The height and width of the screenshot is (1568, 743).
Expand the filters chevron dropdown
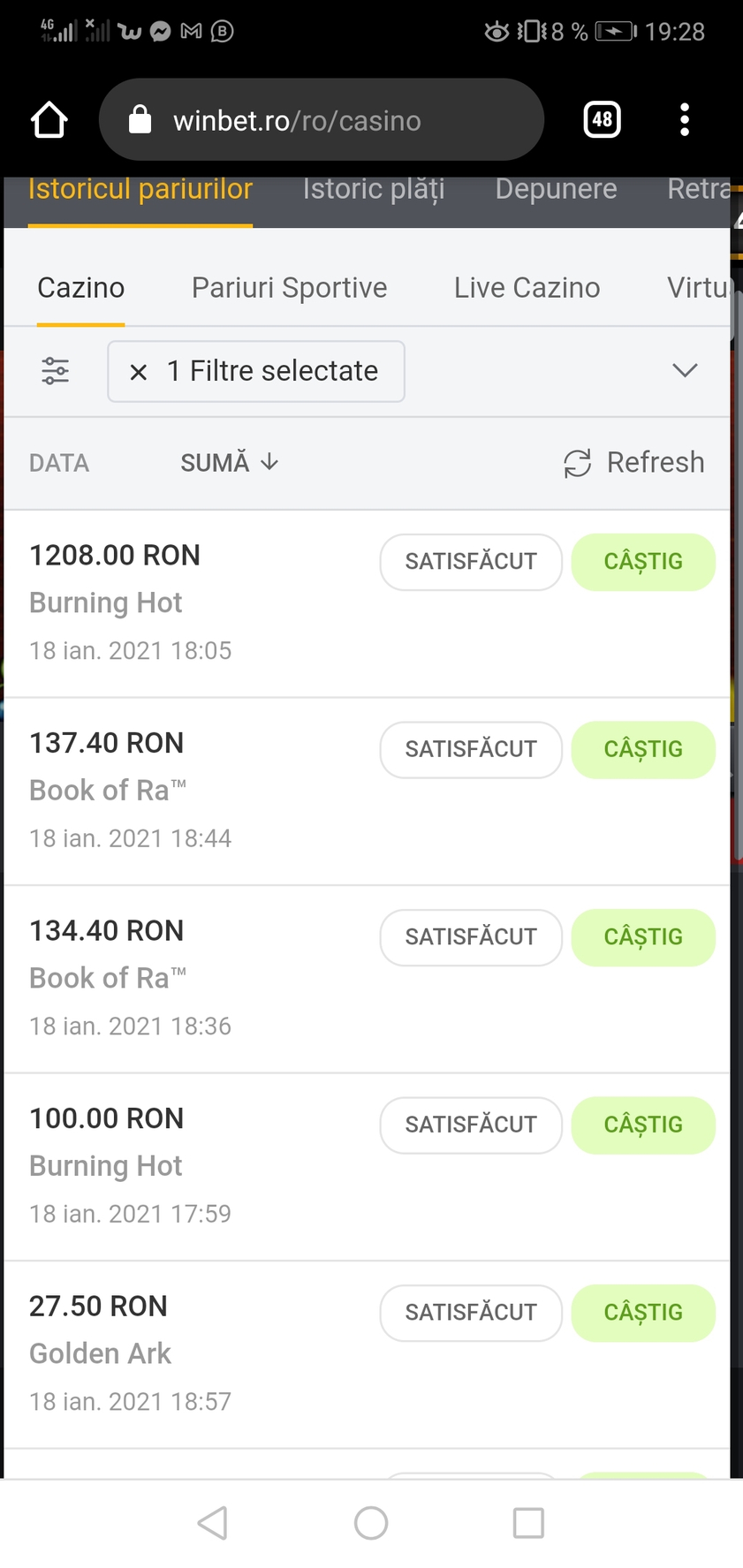pyautogui.click(x=685, y=370)
